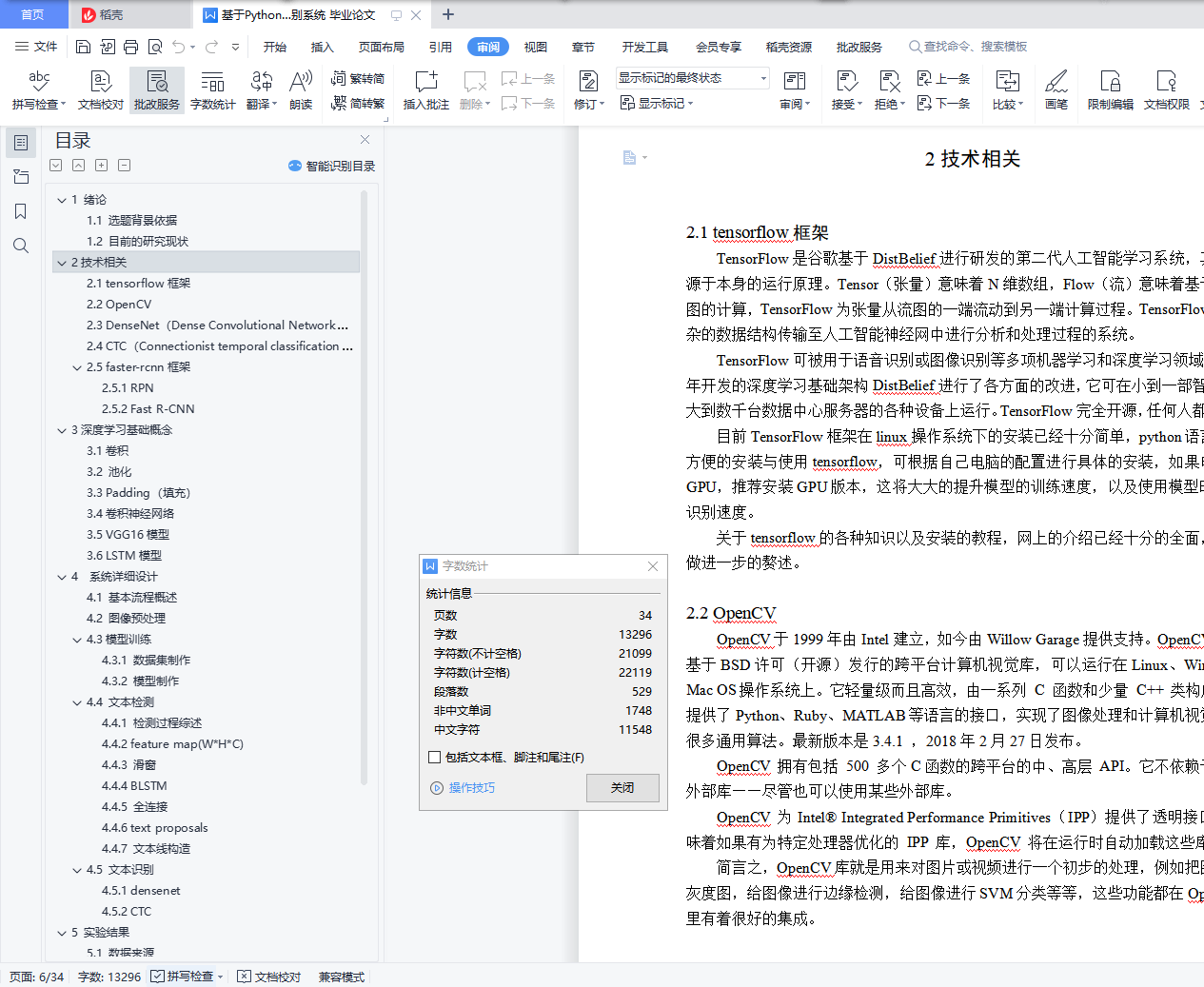Image resolution: width=1204 pixels, height=987 pixels.
Task: Open the 会员专享 ribbon tab
Action: (719, 47)
